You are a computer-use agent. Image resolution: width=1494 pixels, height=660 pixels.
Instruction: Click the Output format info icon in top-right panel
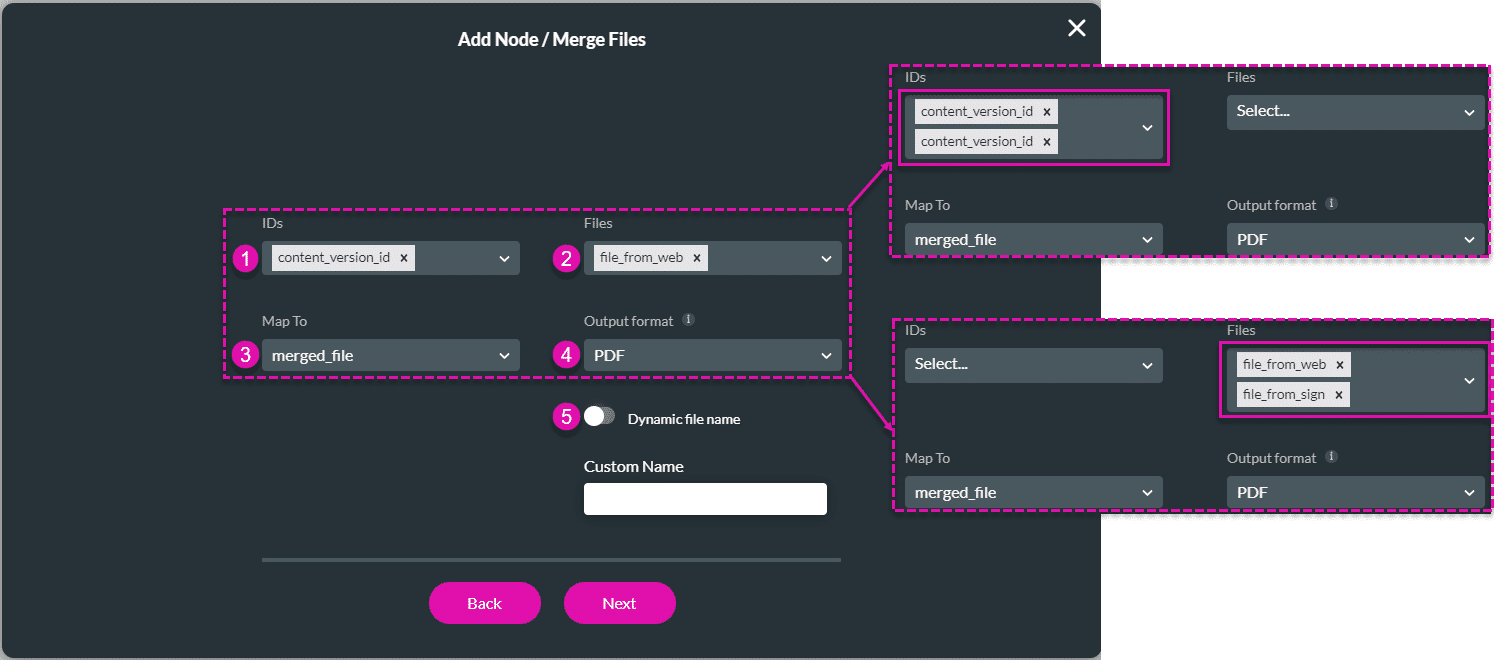(1331, 203)
